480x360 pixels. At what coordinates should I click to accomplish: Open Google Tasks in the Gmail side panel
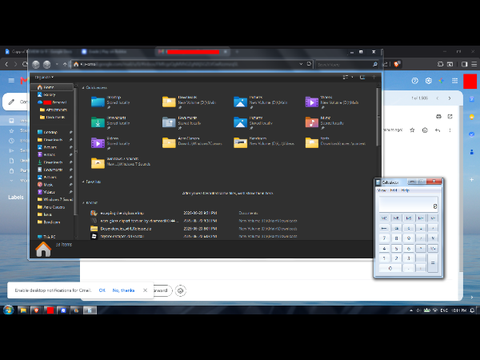pos(472,134)
